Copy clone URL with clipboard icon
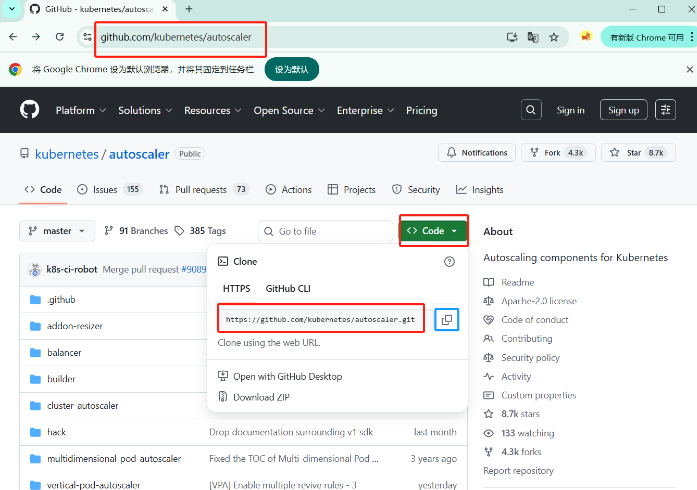697x490 pixels. coord(447,319)
